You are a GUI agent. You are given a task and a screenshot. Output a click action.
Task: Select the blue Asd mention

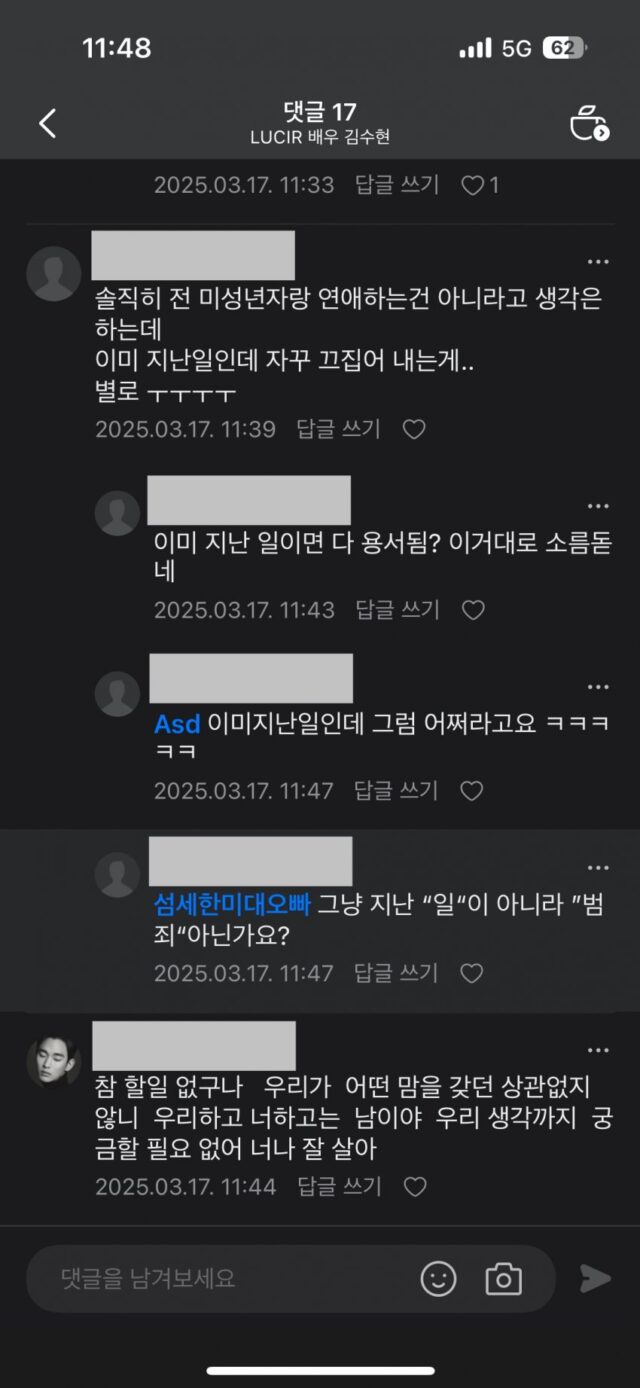pyautogui.click(x=177, y=723)
